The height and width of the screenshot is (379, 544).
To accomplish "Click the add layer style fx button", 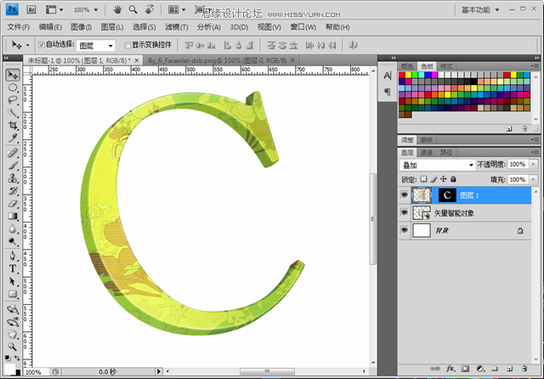I will 450,368.
